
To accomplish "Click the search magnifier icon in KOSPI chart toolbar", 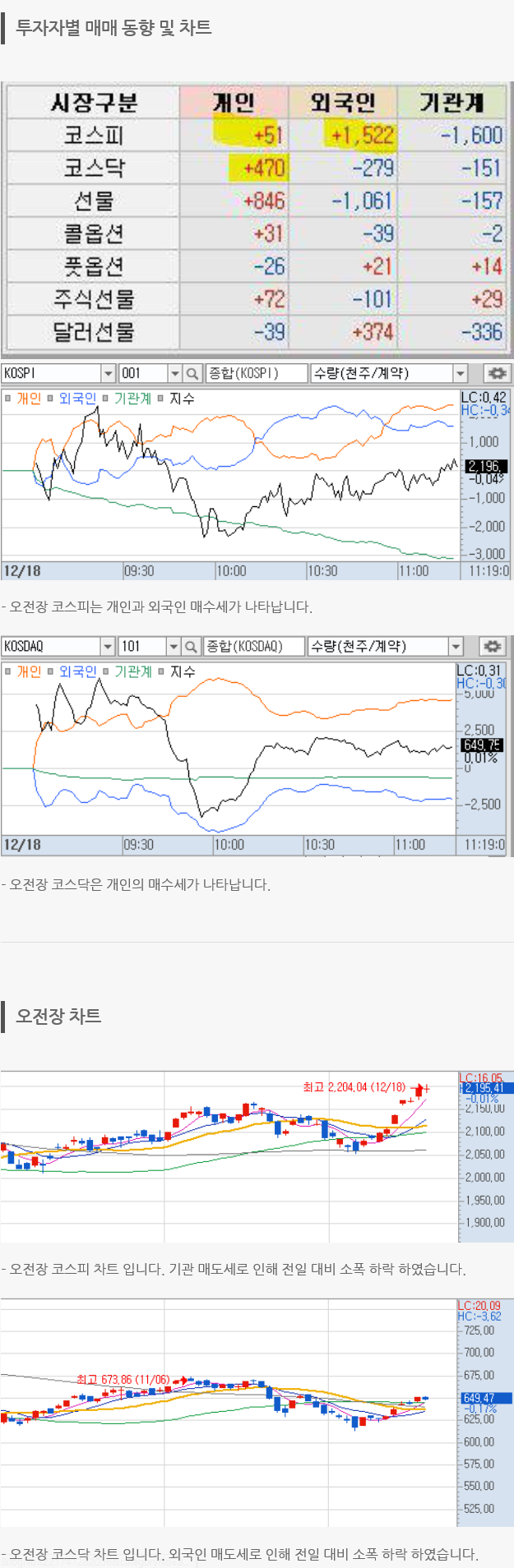I will (x=192, y=374).
